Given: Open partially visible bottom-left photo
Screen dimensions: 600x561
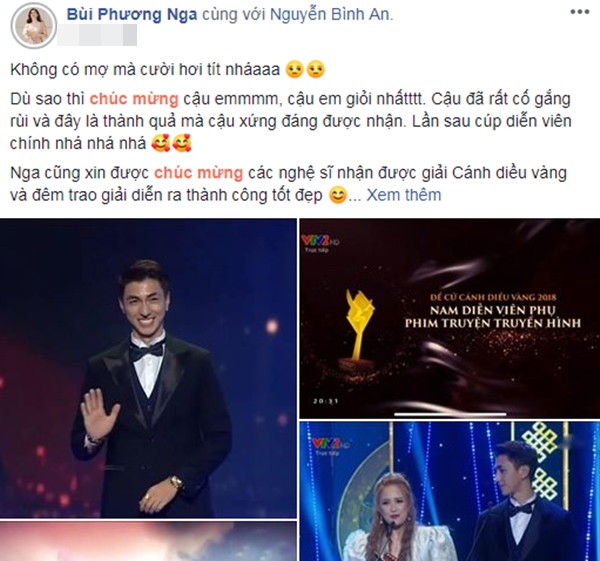Looking at the screenshot, I should [148, 541].
